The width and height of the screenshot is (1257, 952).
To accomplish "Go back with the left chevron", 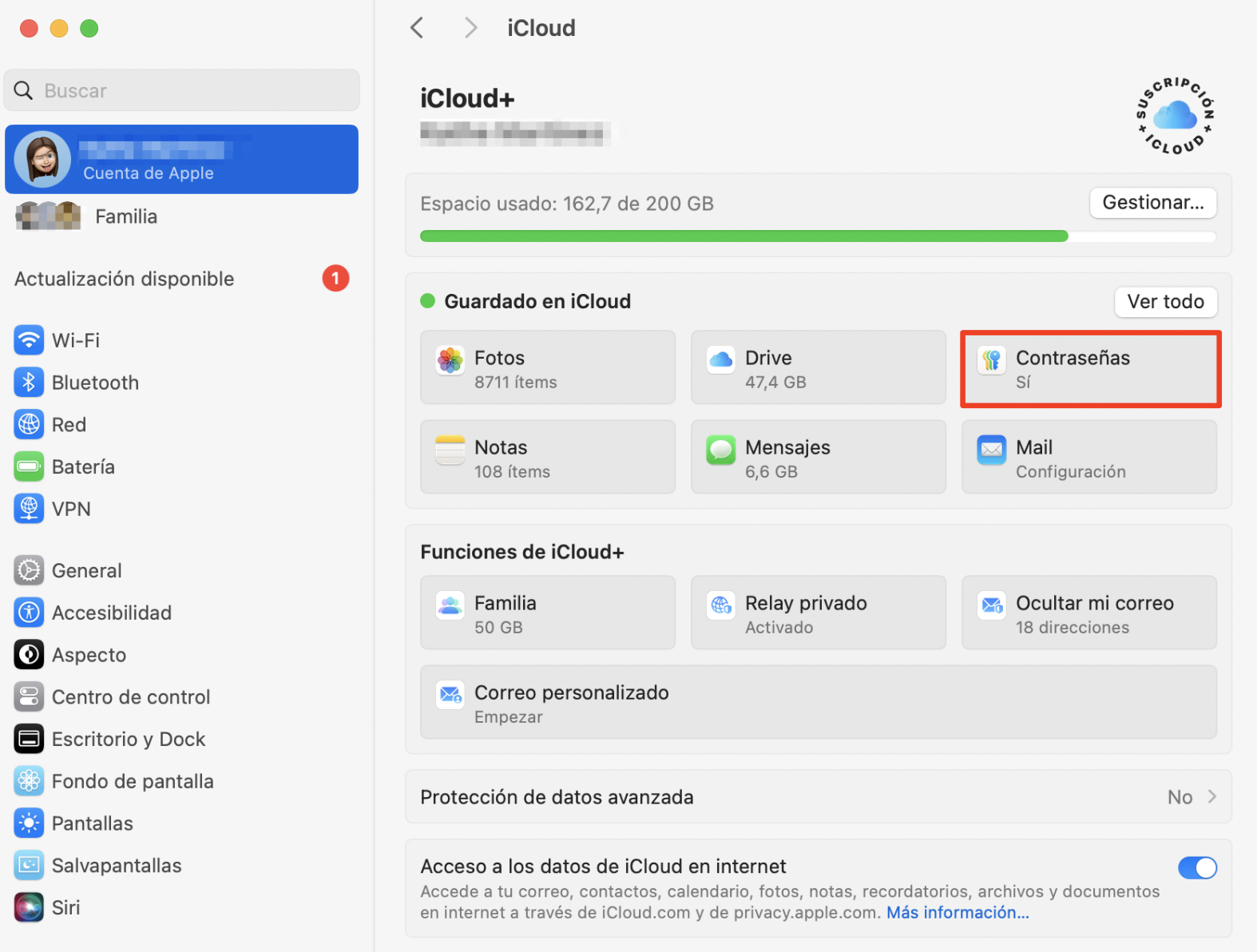I will pyautogui.click(x=417, y=28).
